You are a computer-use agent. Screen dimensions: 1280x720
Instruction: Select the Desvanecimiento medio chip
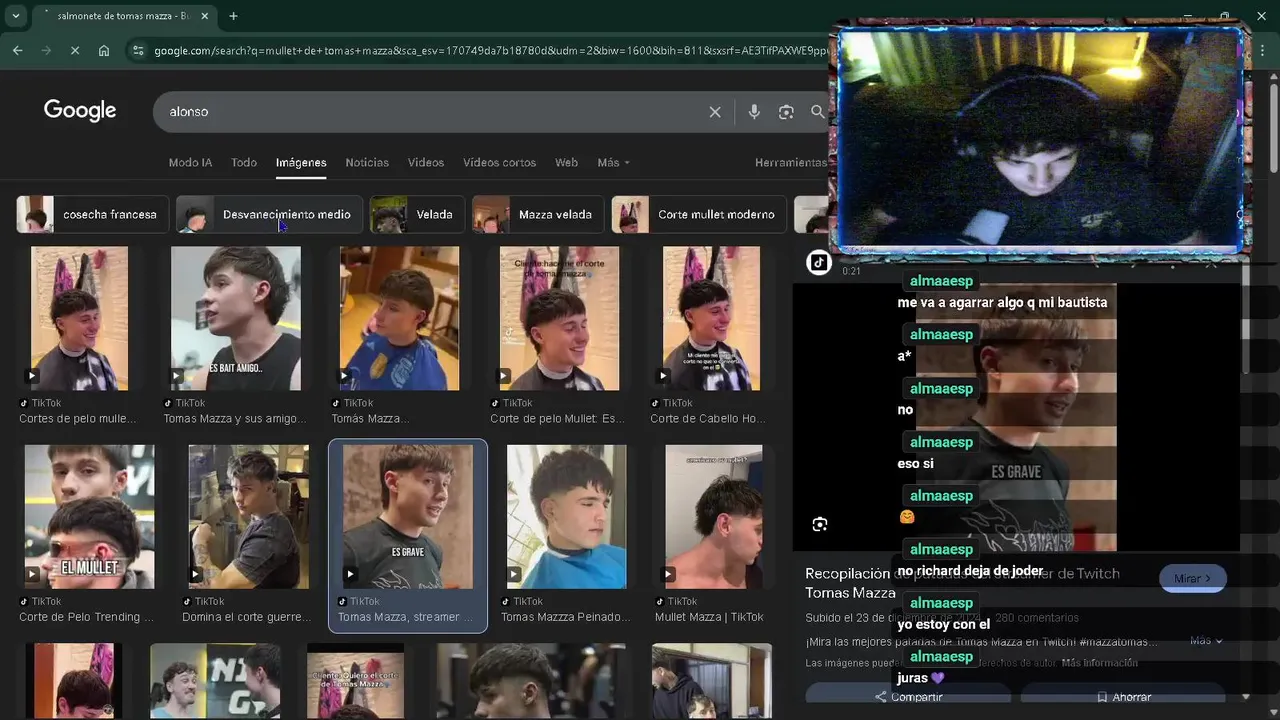(x=269, y=214)
